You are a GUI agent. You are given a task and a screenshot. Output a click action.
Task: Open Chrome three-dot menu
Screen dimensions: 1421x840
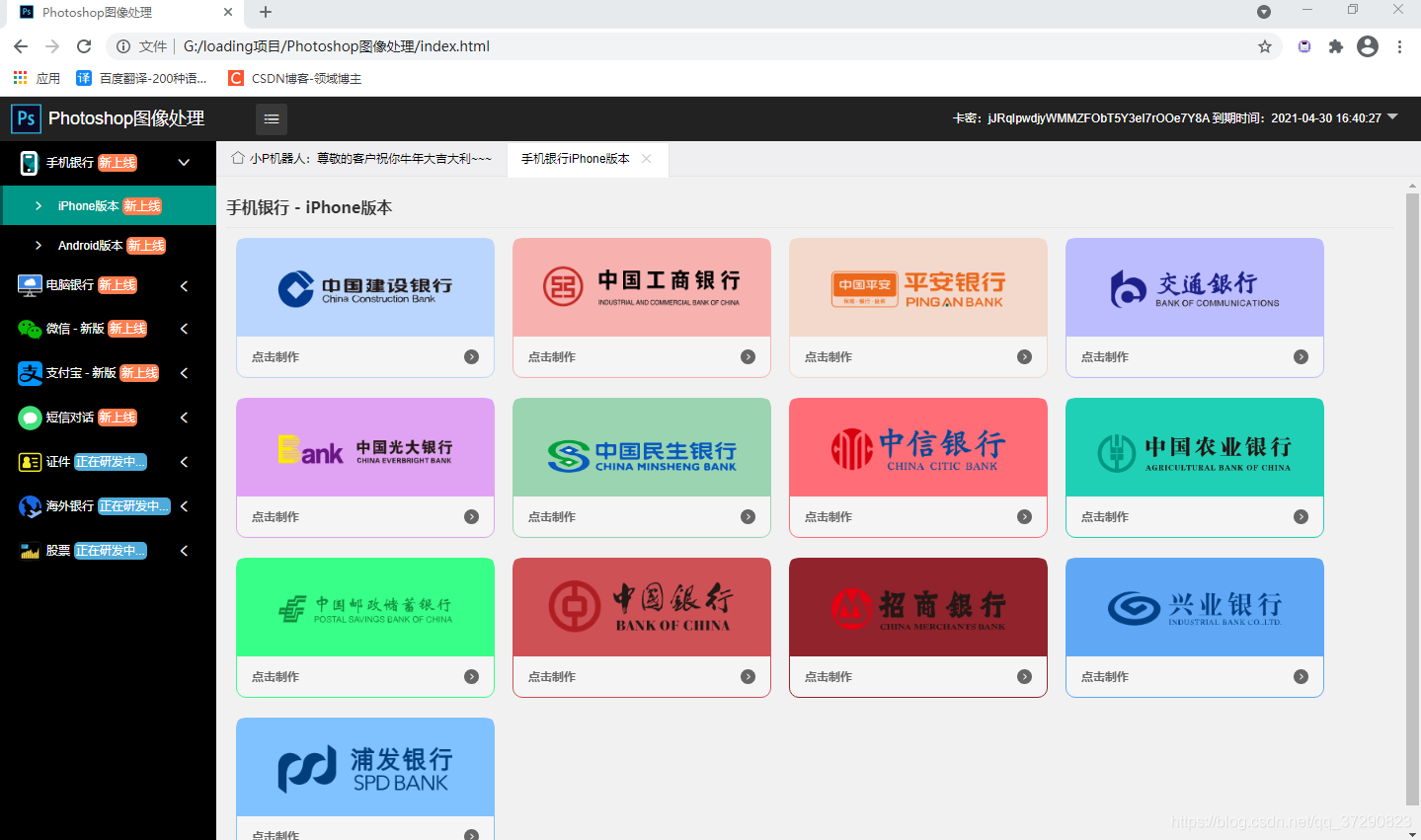click(1399, 46)
